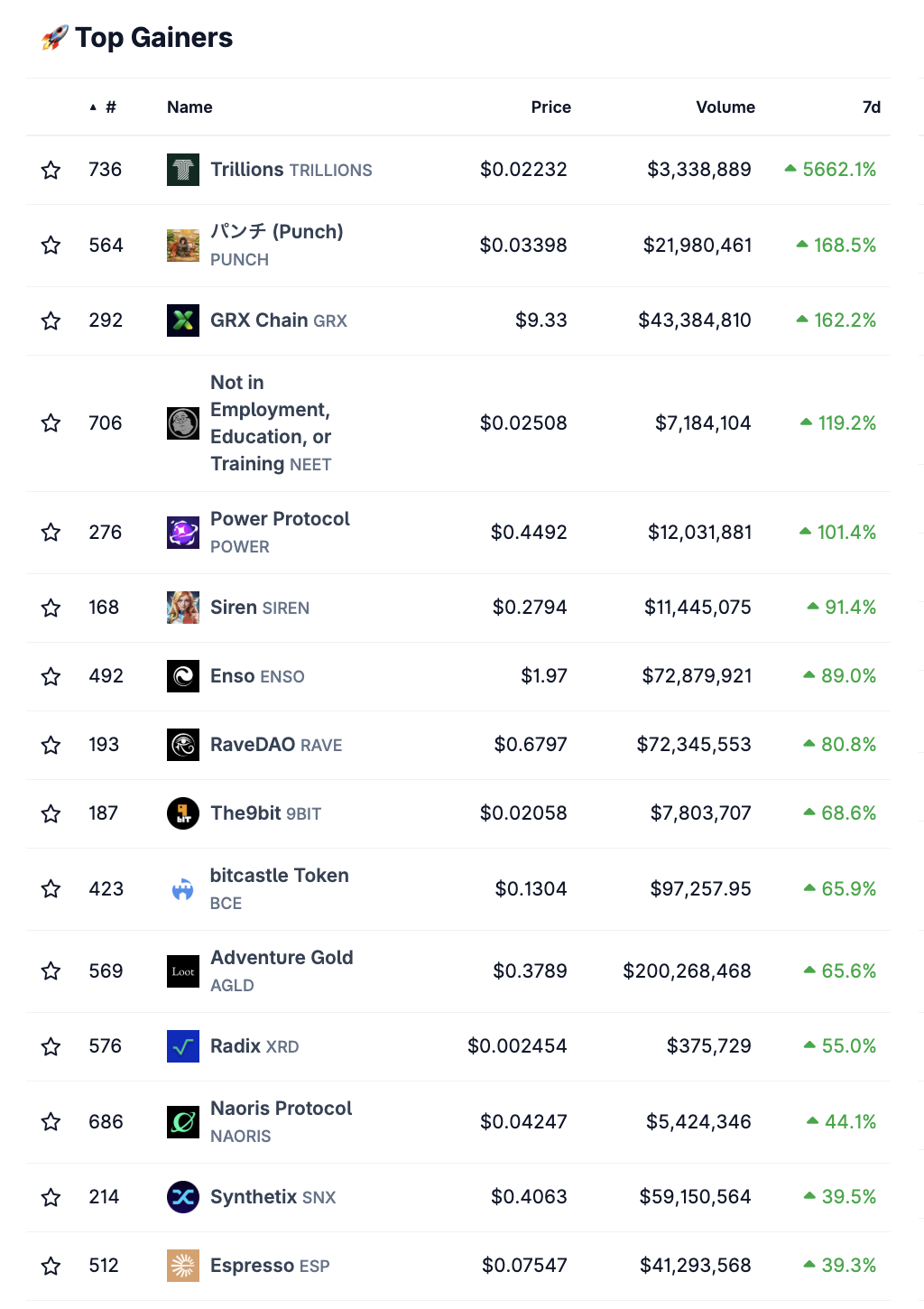This screenshot has width=924, height=1309.
Task: Favorite Naoris Protocol using its star
Action: pyautogui.click(x=51, y=1122)
